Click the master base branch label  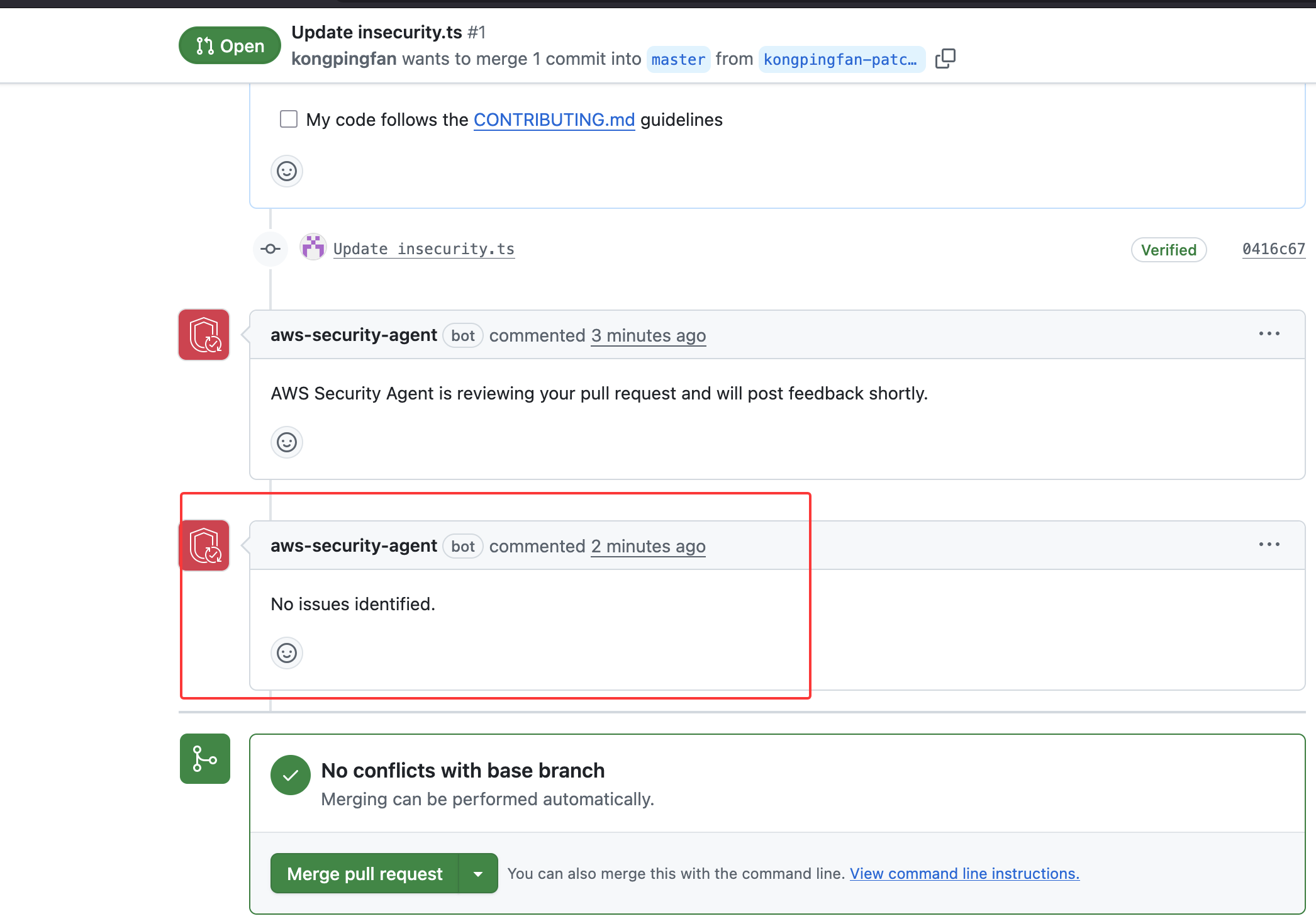point(678,59)
